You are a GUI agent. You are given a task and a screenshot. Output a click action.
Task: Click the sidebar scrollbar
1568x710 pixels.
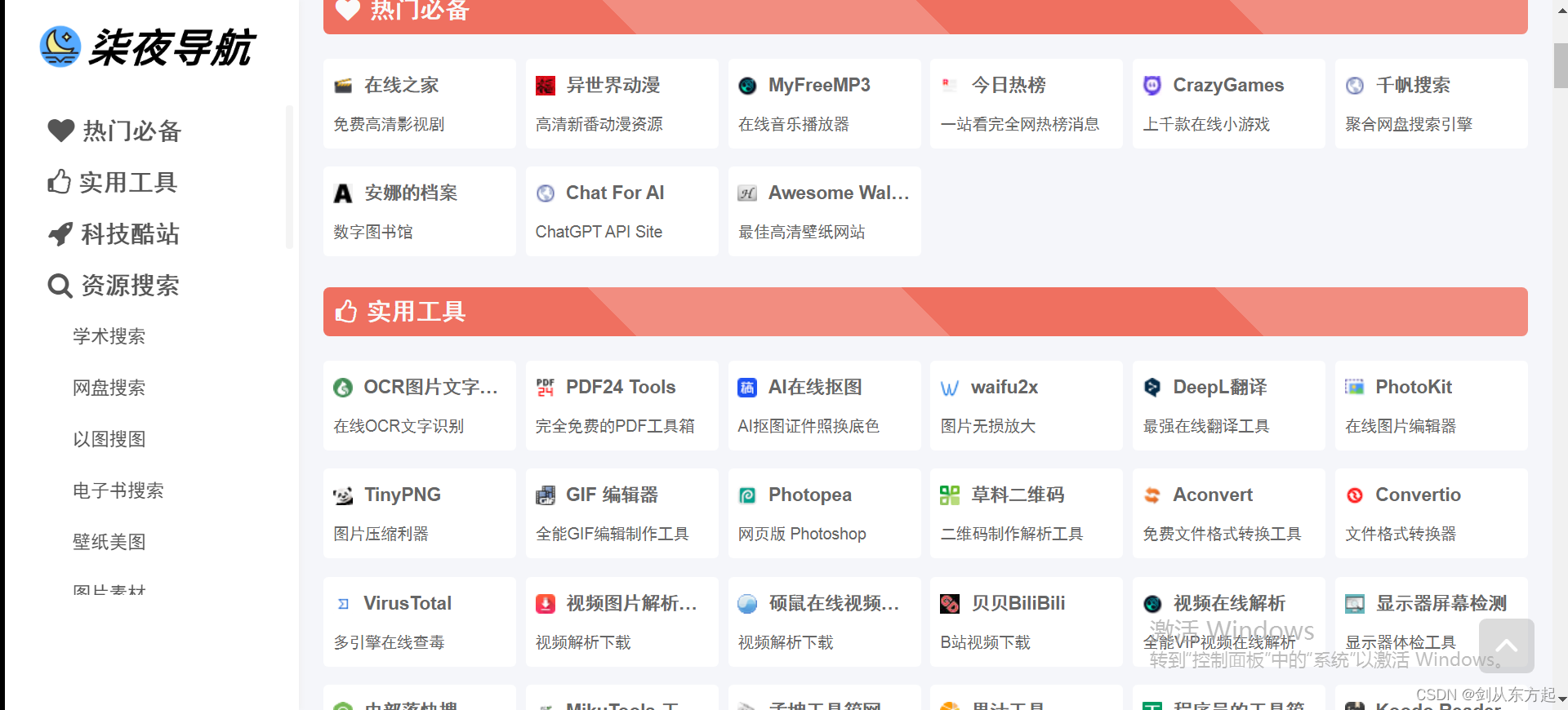tap(288, 176)
